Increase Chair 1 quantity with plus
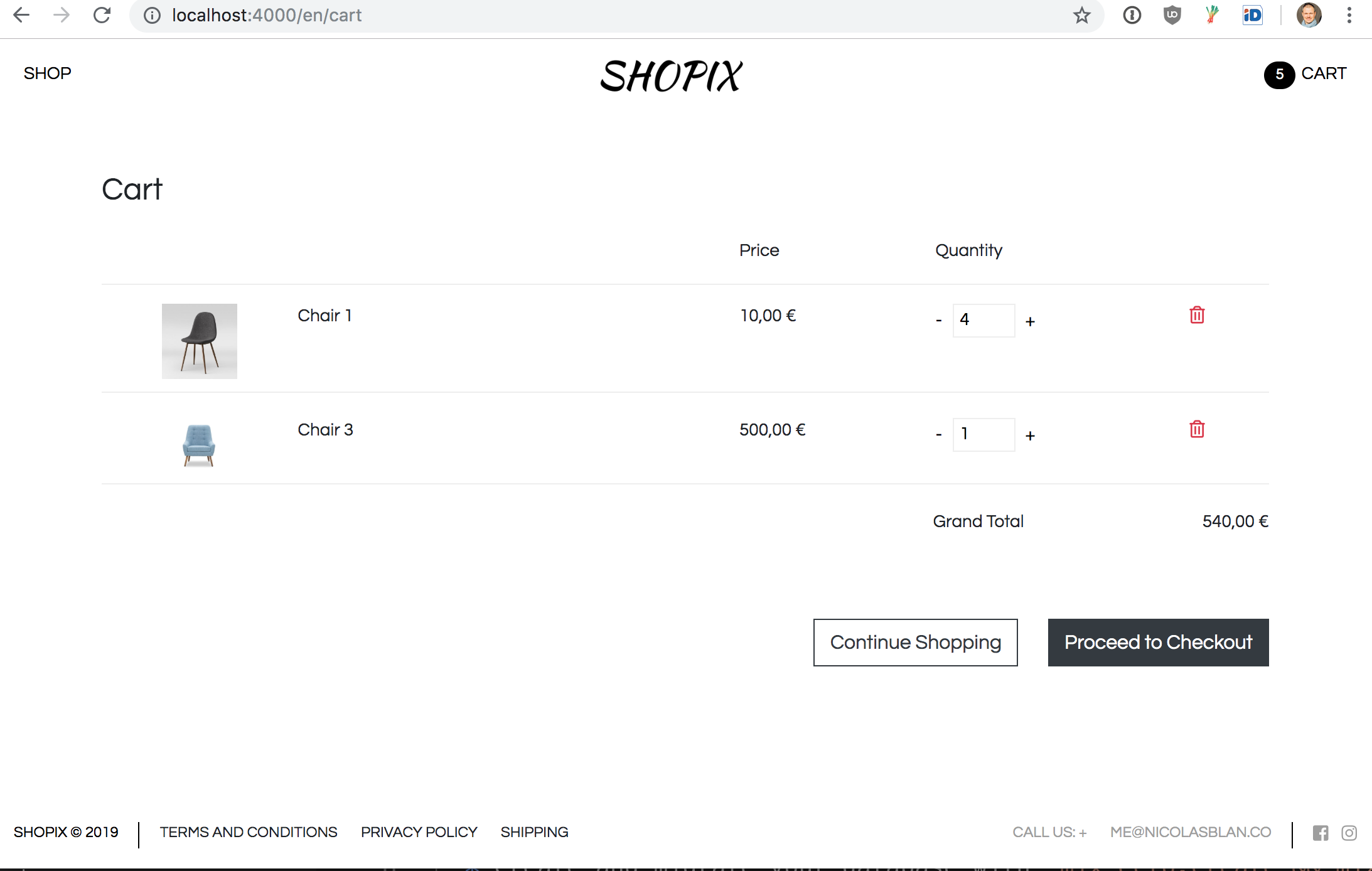The image size is (1372, 871). (x=1030, y=321)
